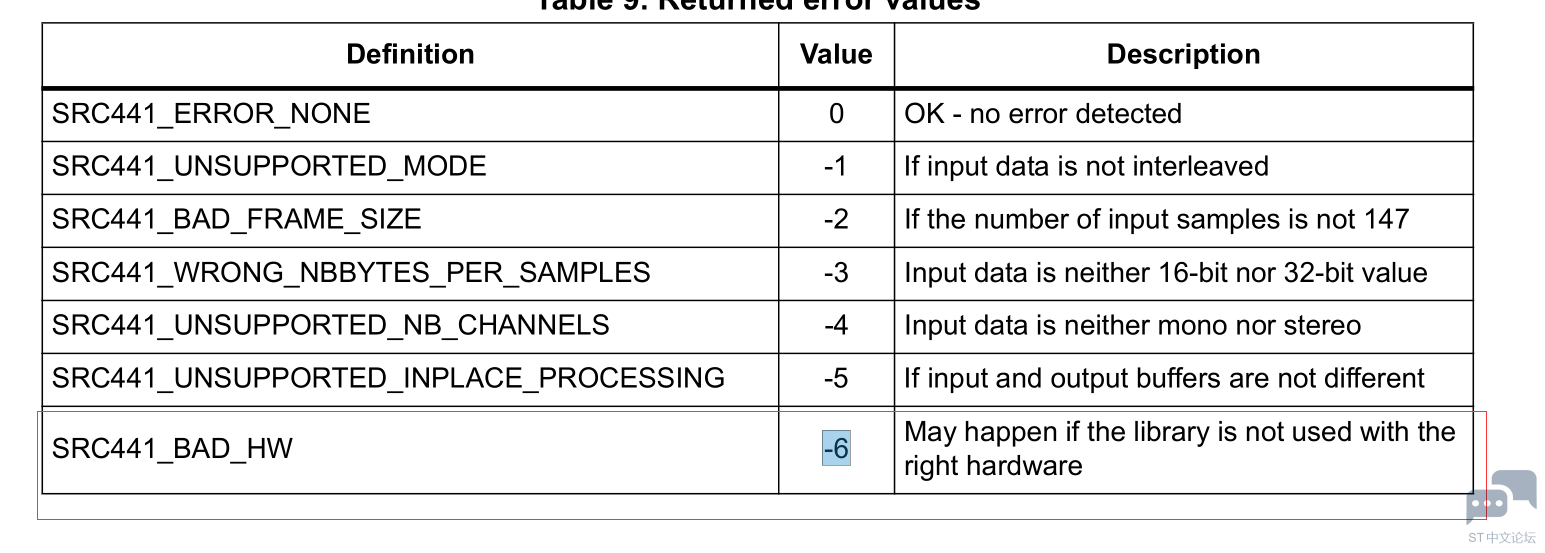Viewport: 1545px width, 553px height.
Task: Click the "not 147" input samples description
Action: (1157, 219)
